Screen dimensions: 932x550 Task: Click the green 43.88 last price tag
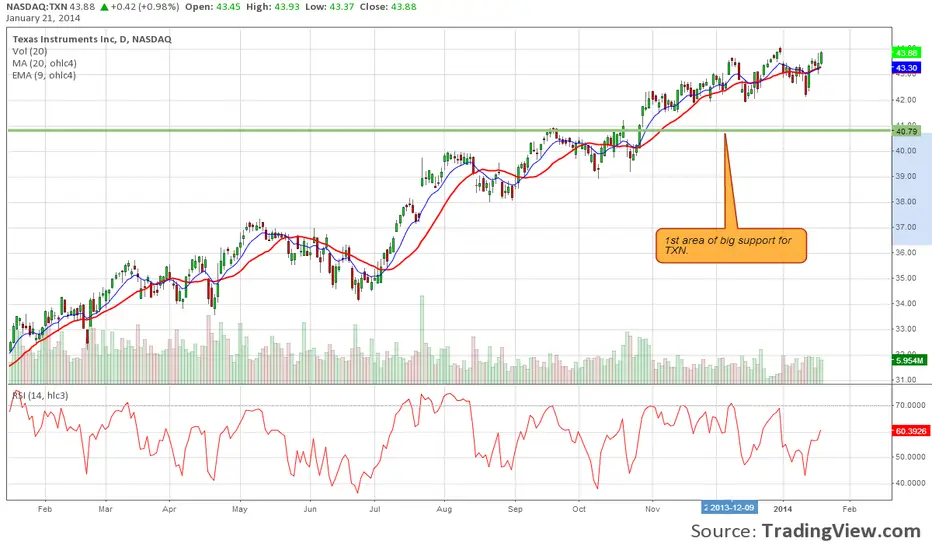[x=907, y=53]
